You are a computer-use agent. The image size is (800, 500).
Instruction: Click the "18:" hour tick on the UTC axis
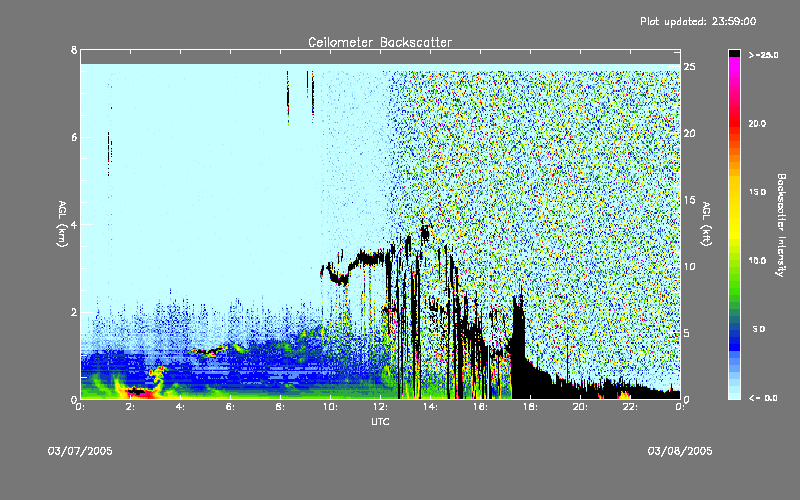[530, 407]
